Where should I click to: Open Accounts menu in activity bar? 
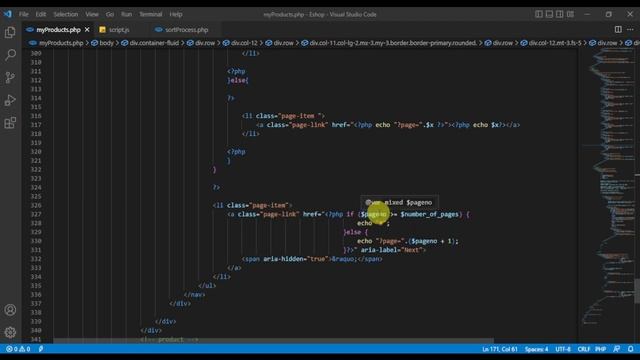point(10,310)
